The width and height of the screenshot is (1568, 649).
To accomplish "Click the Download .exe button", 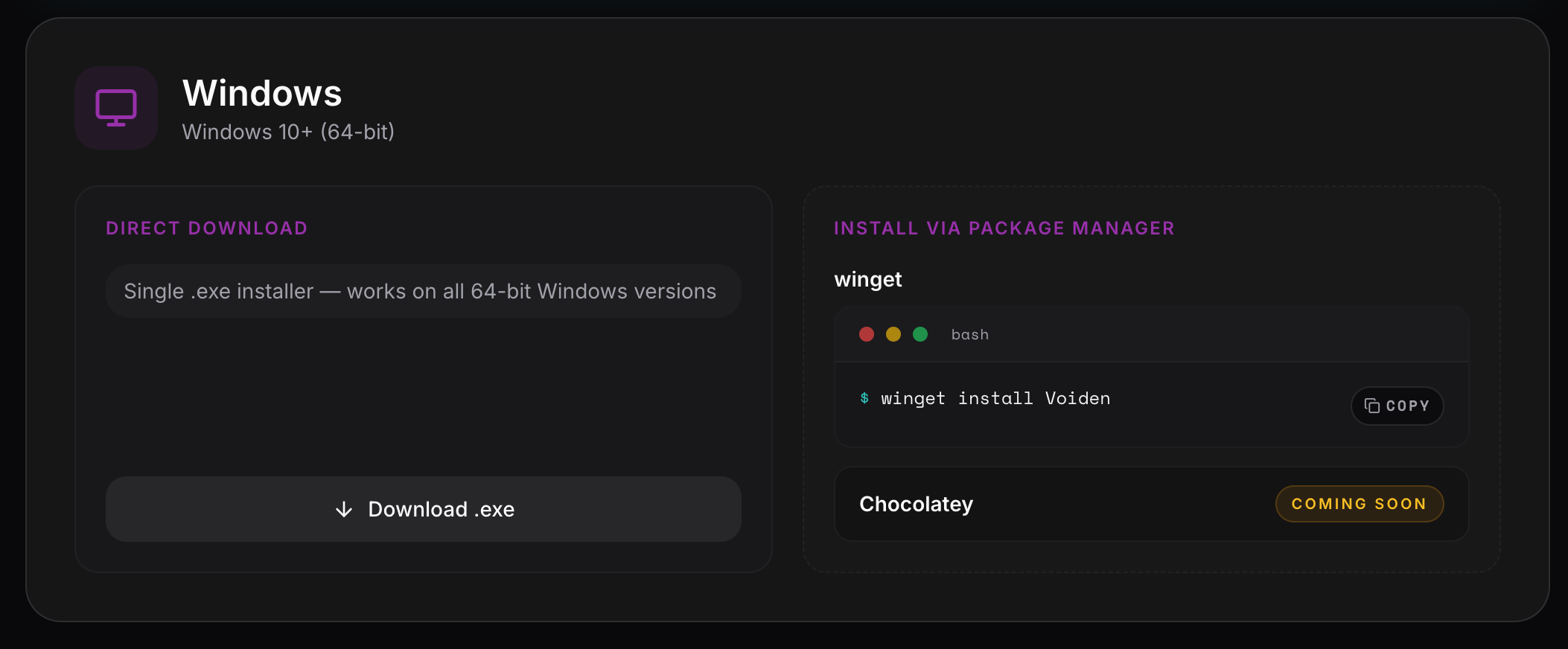I will [424, 509].
